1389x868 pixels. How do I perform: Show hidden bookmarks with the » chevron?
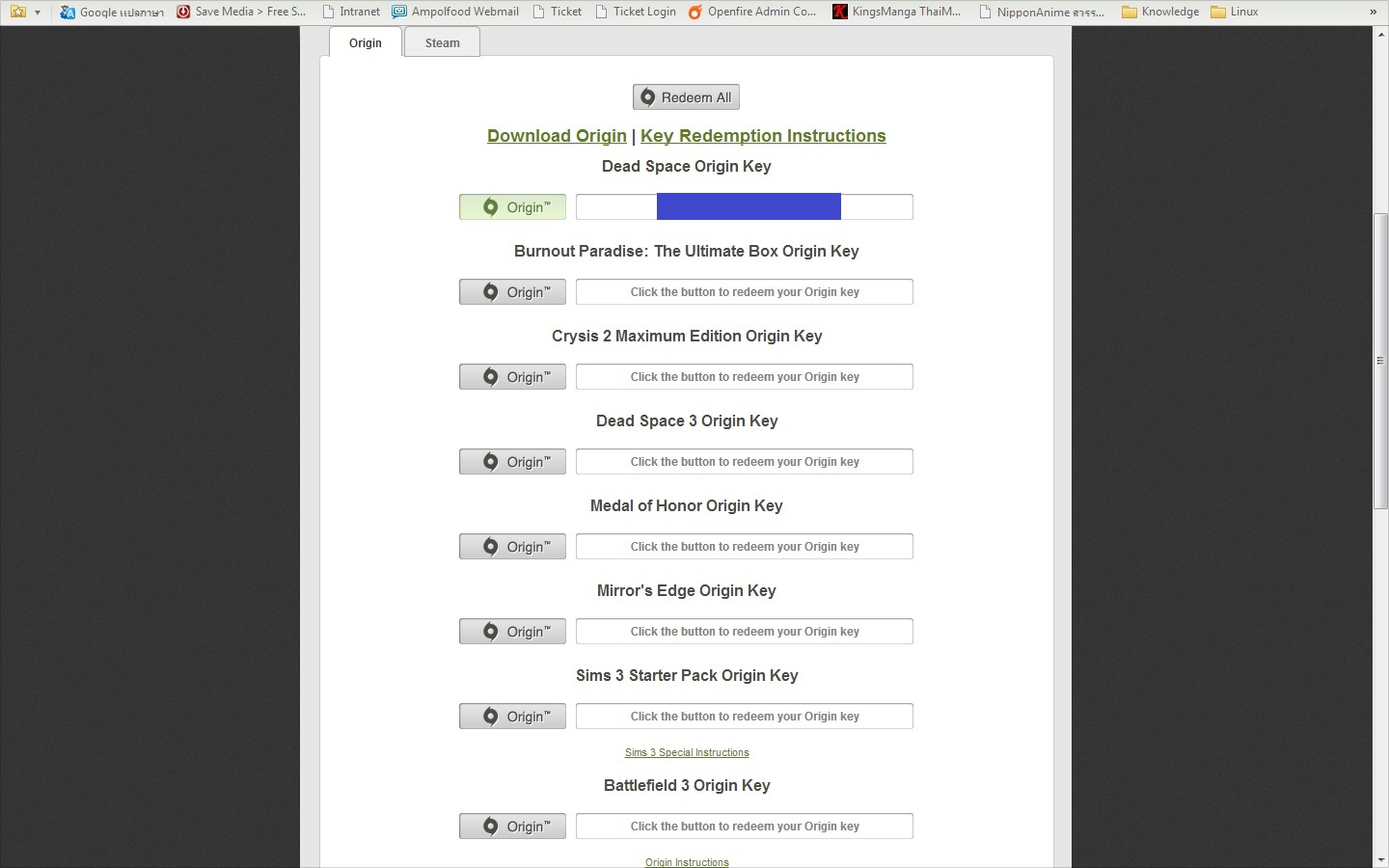[x=1373, y=12]
